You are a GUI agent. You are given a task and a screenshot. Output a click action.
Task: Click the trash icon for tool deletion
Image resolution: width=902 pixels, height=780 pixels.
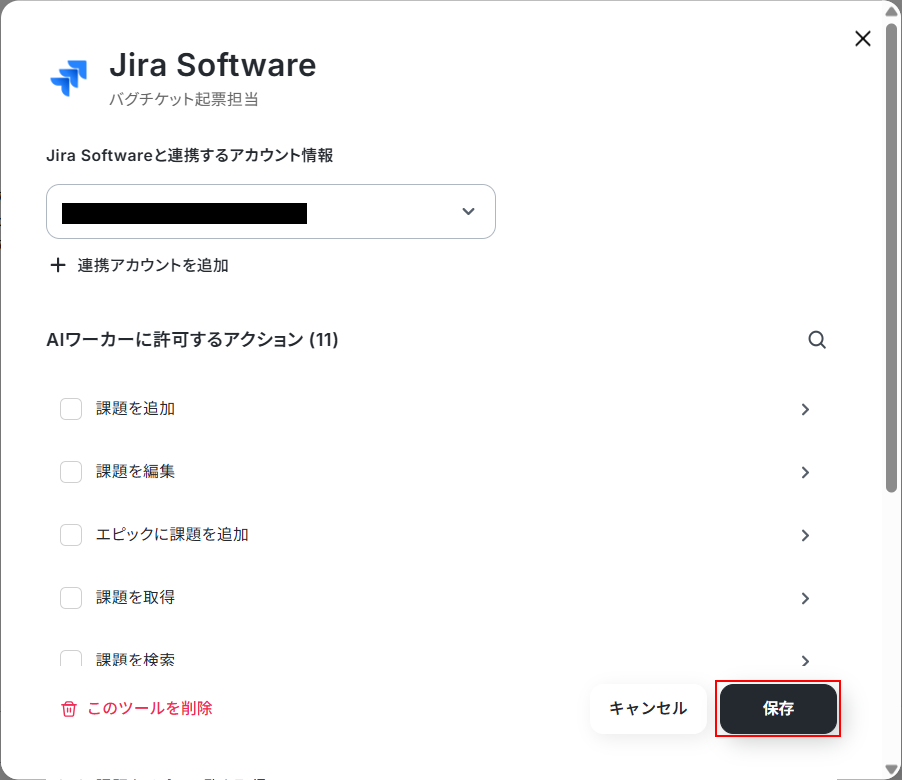pos(69,709)
